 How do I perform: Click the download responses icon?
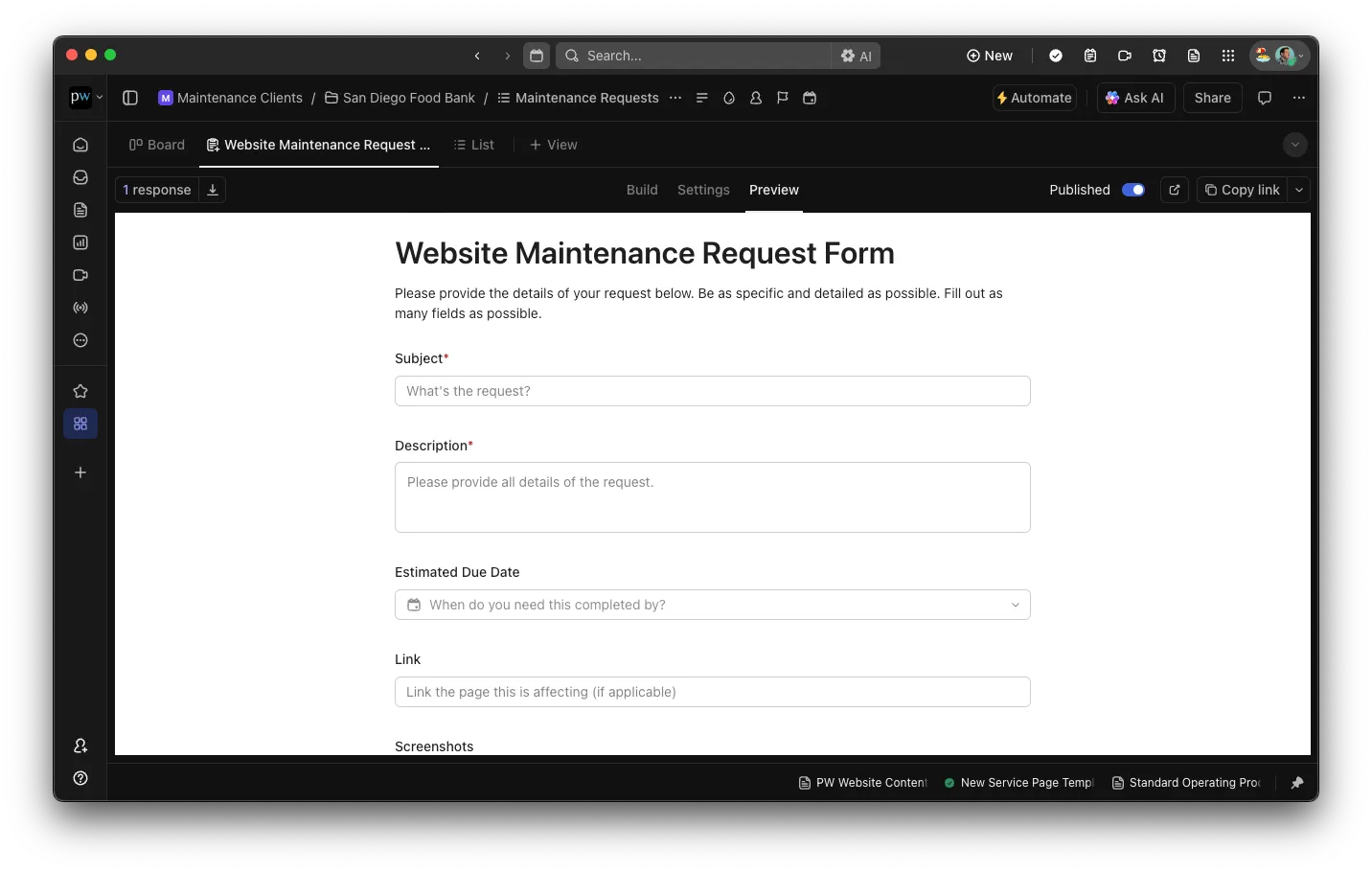click(x=213, y=190)
